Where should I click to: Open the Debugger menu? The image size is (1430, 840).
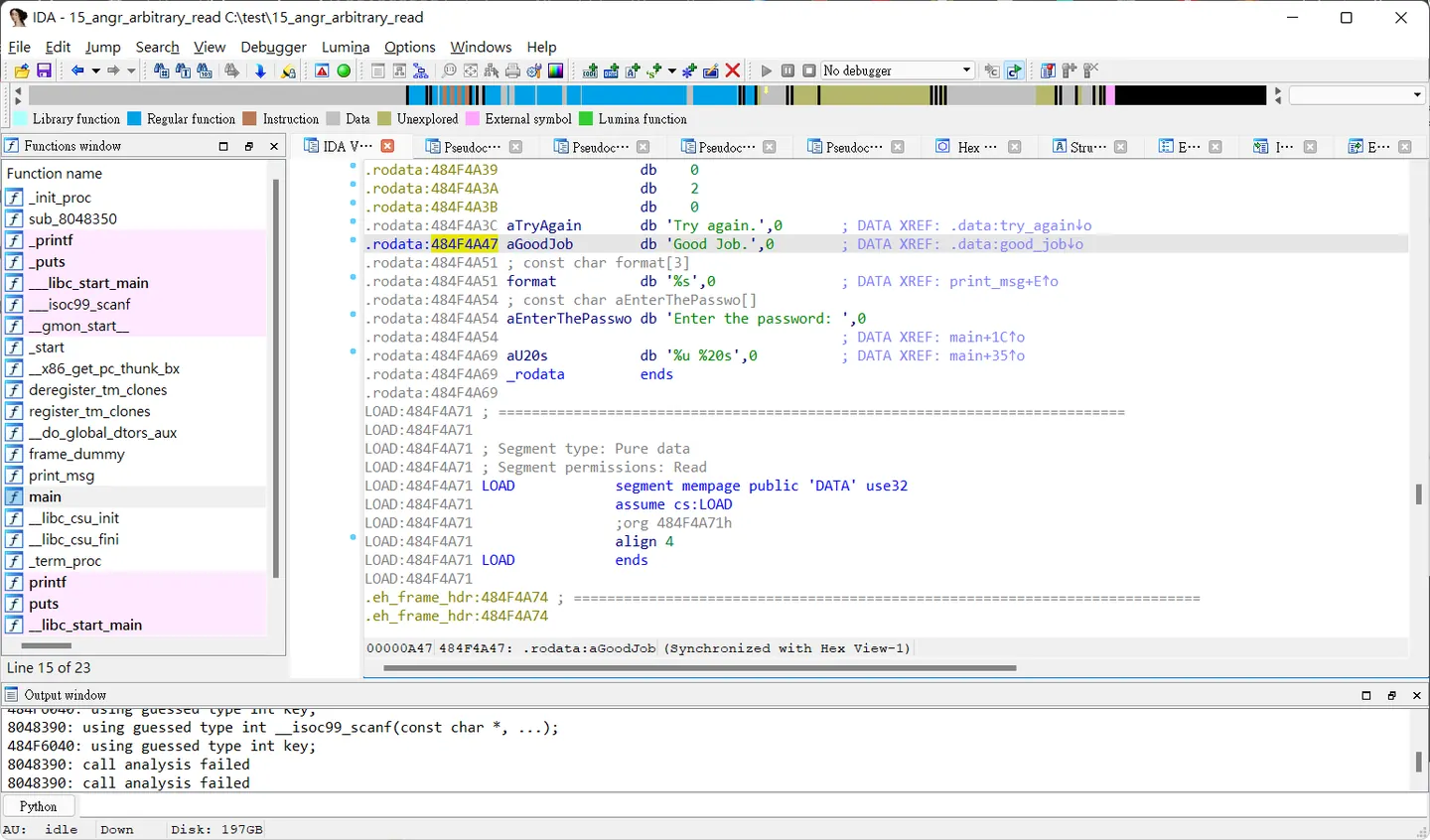pos(273,47)
